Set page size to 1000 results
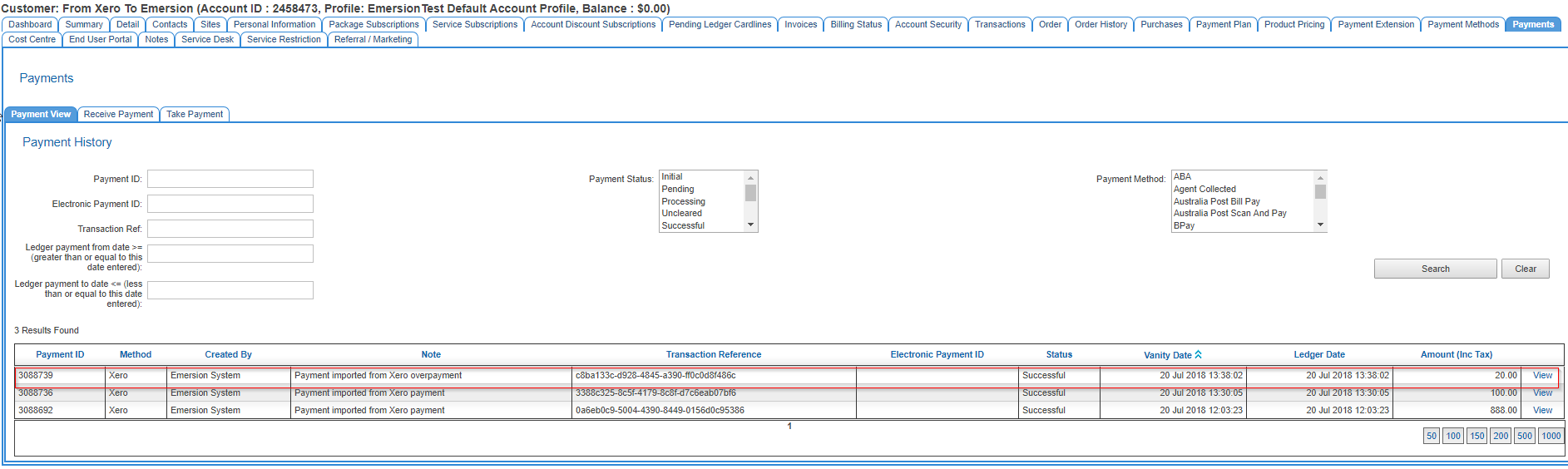 (1551, 437)
